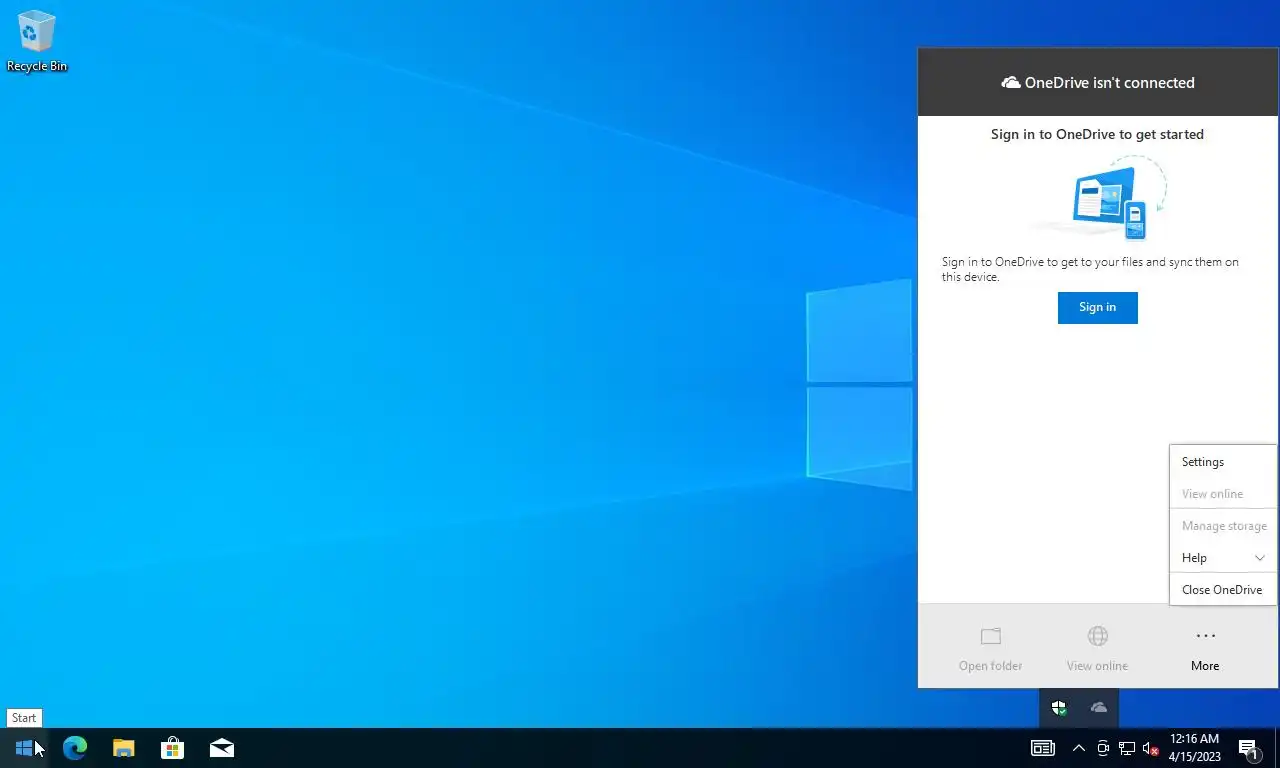Screen dimensions: 1280x768
Task: Click the Show desktop strip at taskbar end
Action: click(1277, 748)
